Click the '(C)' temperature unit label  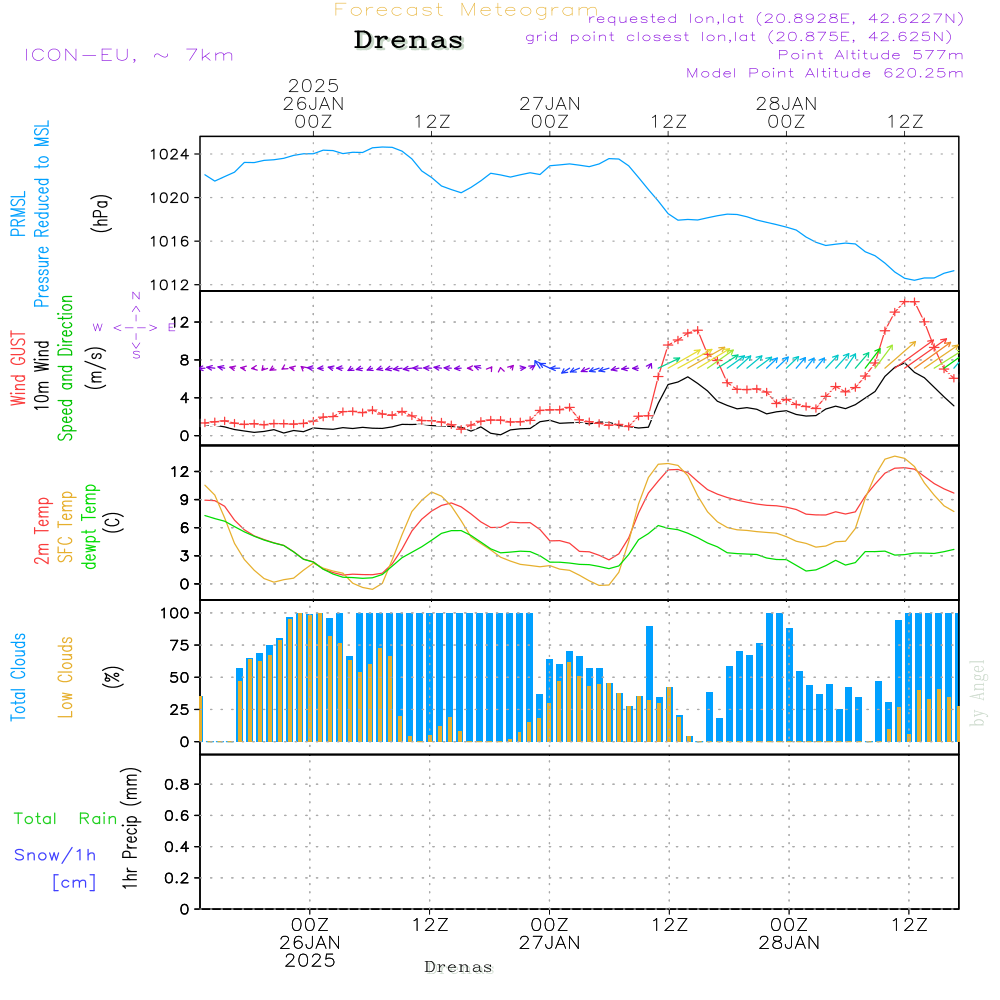[x=114, y=522]
